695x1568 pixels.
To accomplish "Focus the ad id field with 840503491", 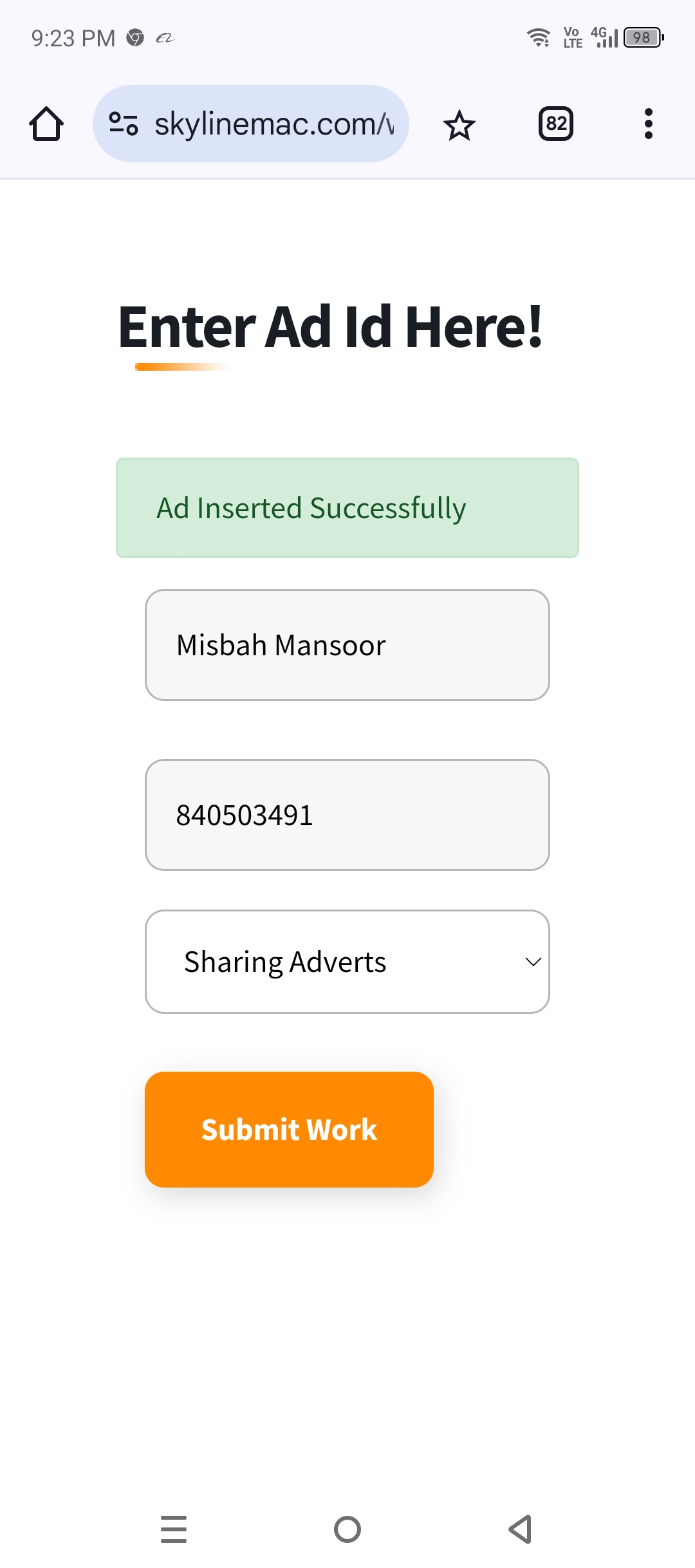I will click(347, 815).
